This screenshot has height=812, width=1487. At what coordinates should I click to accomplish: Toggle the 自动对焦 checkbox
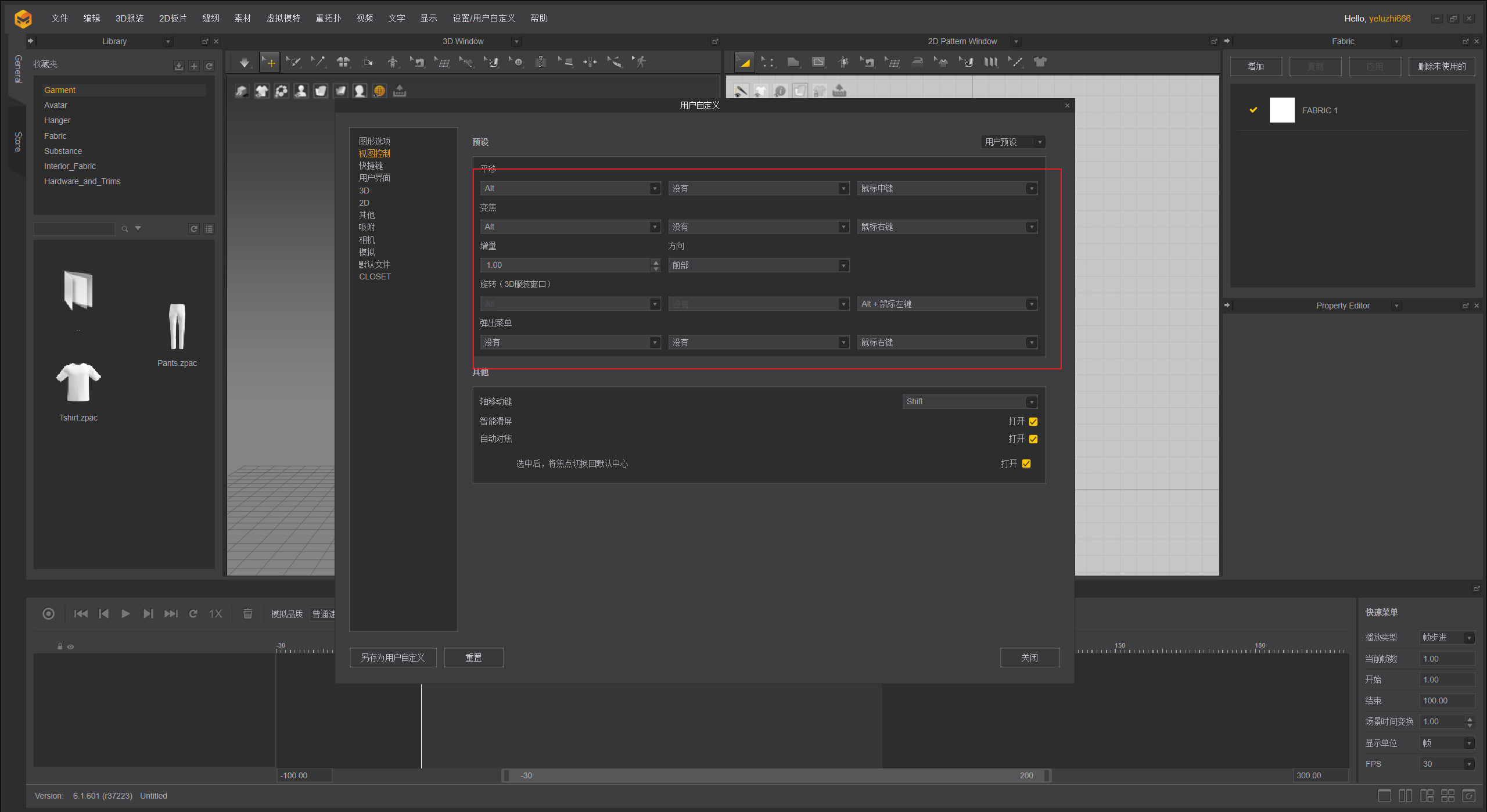tap(1033, 439)
